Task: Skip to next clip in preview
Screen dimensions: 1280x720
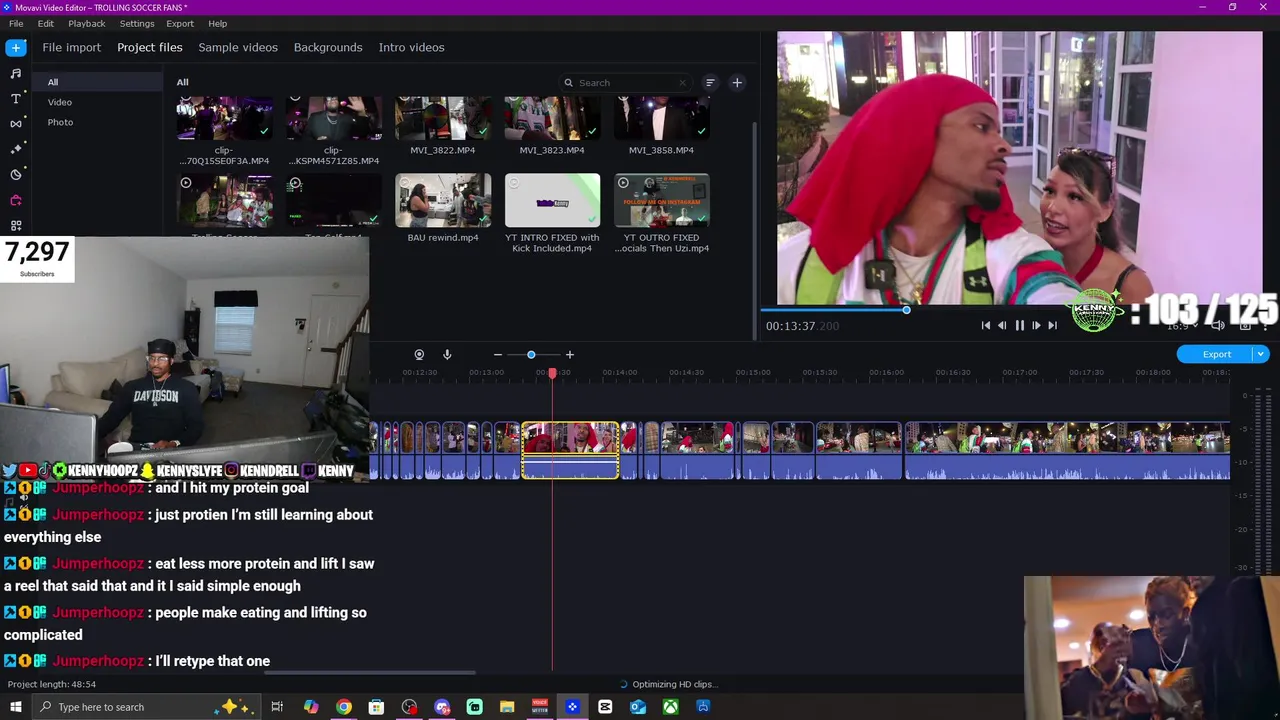Action: point(1052,325)
